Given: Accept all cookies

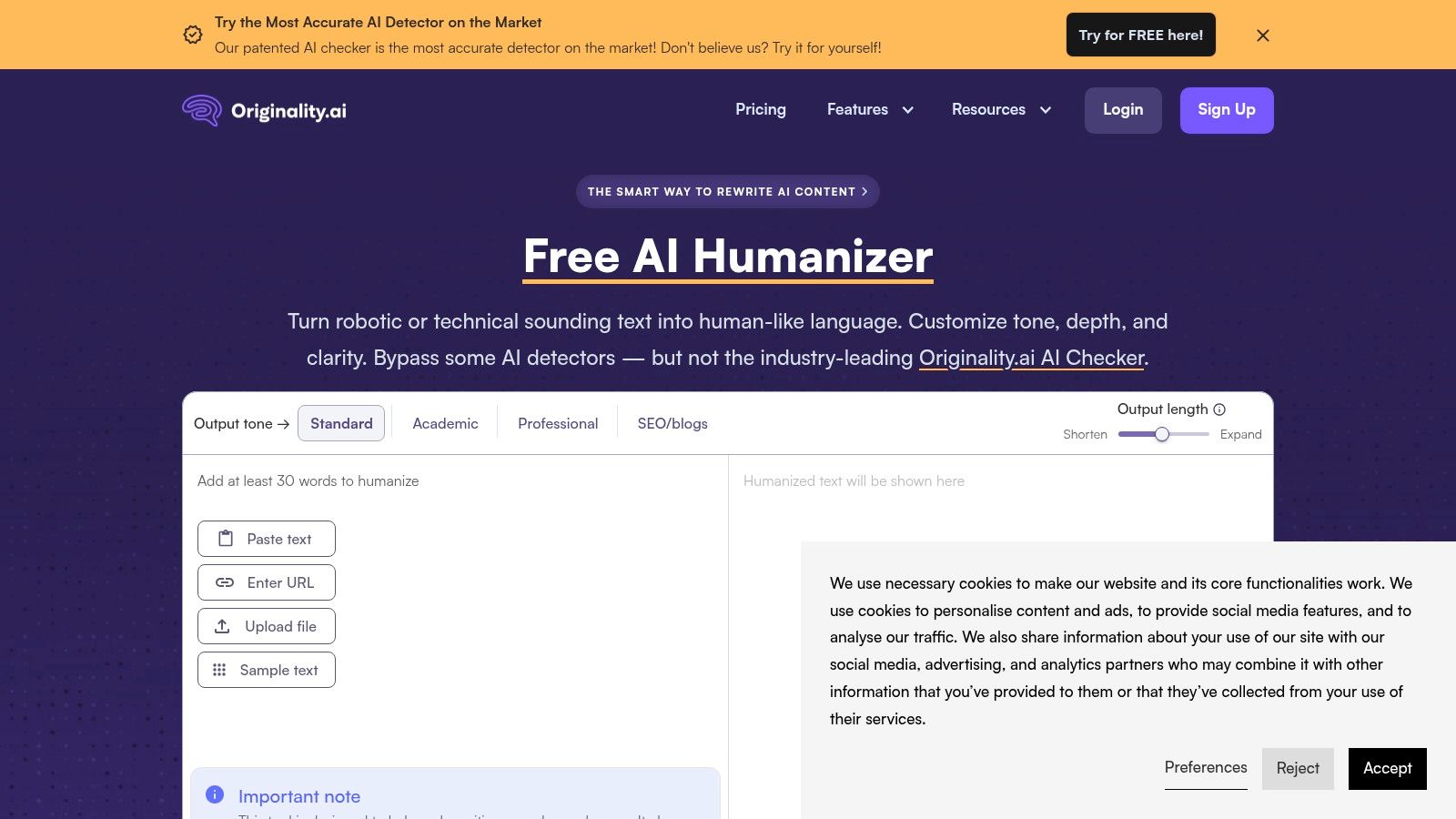Looking at the screenshot, I should click(1387, 768).
